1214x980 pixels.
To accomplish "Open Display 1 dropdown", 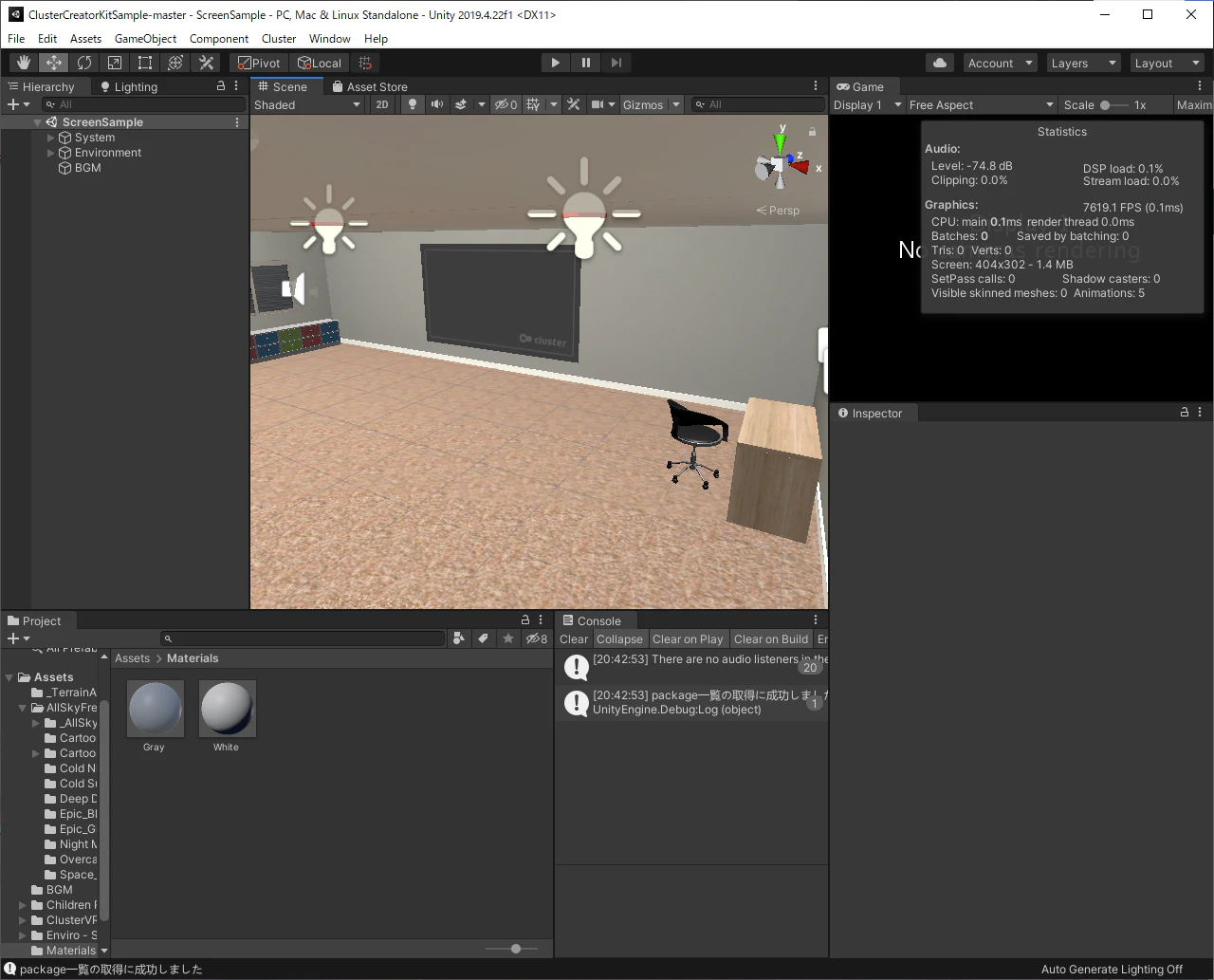I will pyautogui.click(x=868, y=104).
